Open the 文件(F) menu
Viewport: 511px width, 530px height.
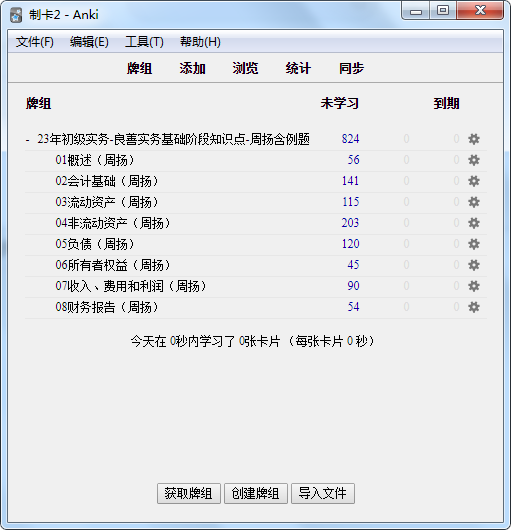[34, 42]
